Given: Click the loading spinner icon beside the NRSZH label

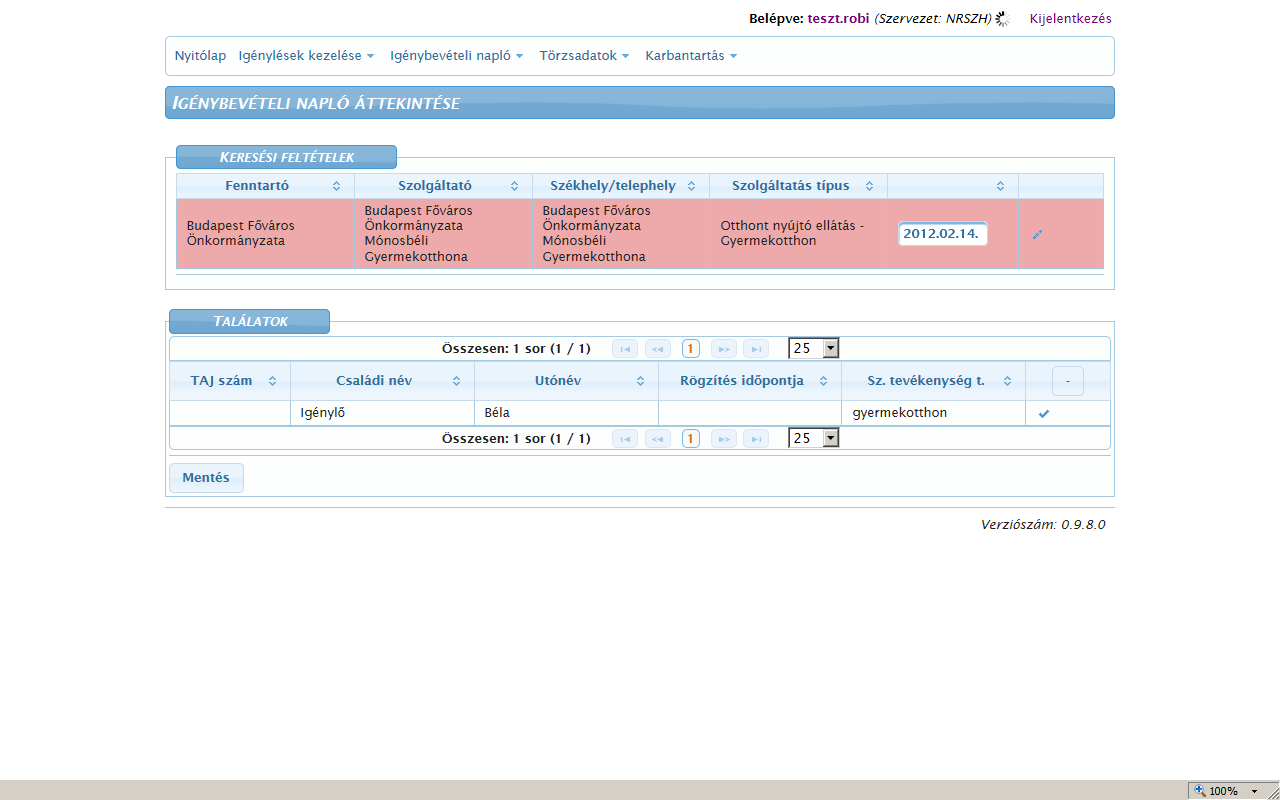Looking at the screenshot, I should click(x=1003, y=19).
